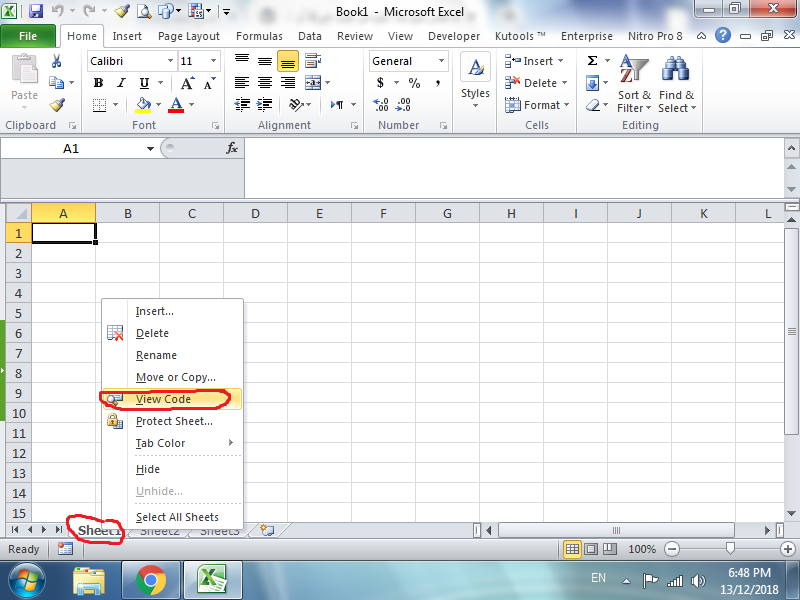This screenshot has height=600, width=800.
Task: Select the Format Painter brush in Clipboard group
Action: (x=57, y=105)
